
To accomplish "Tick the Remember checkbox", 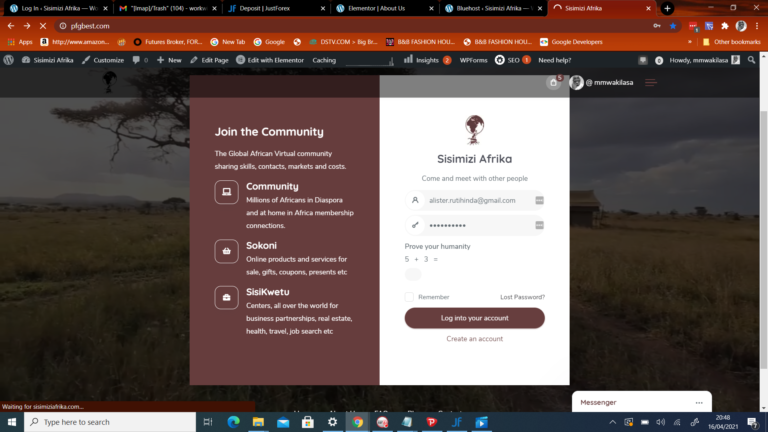I will 409,297.
